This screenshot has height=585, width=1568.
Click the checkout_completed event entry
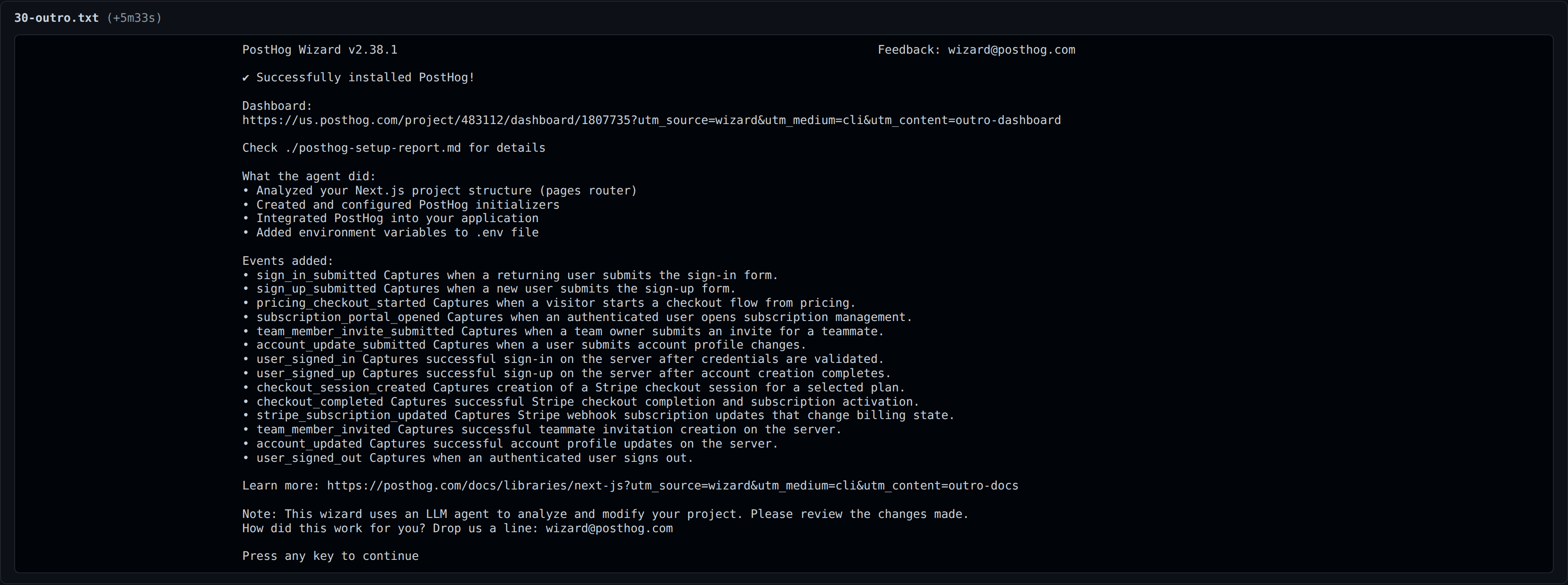pyautogui.click(x=581, y=402)
